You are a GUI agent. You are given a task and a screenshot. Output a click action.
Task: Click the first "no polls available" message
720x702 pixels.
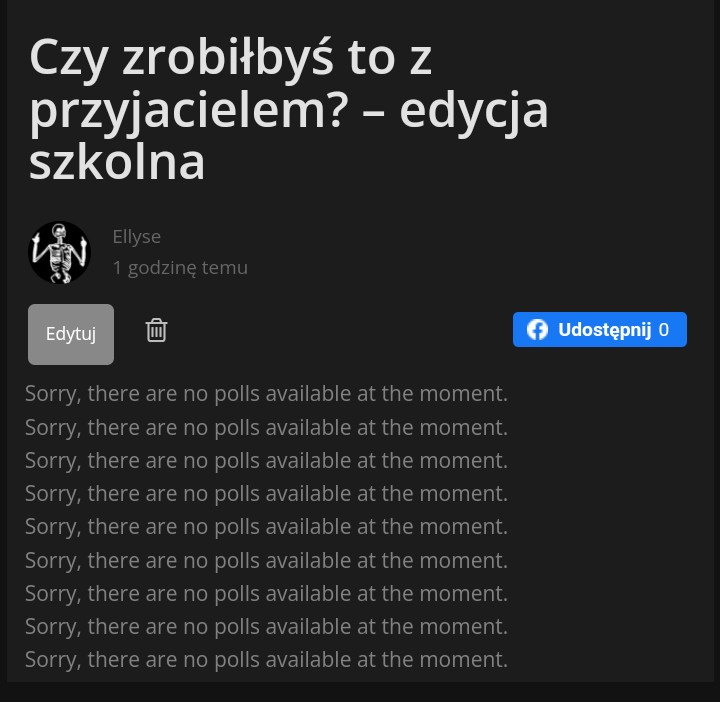[266, 393]
